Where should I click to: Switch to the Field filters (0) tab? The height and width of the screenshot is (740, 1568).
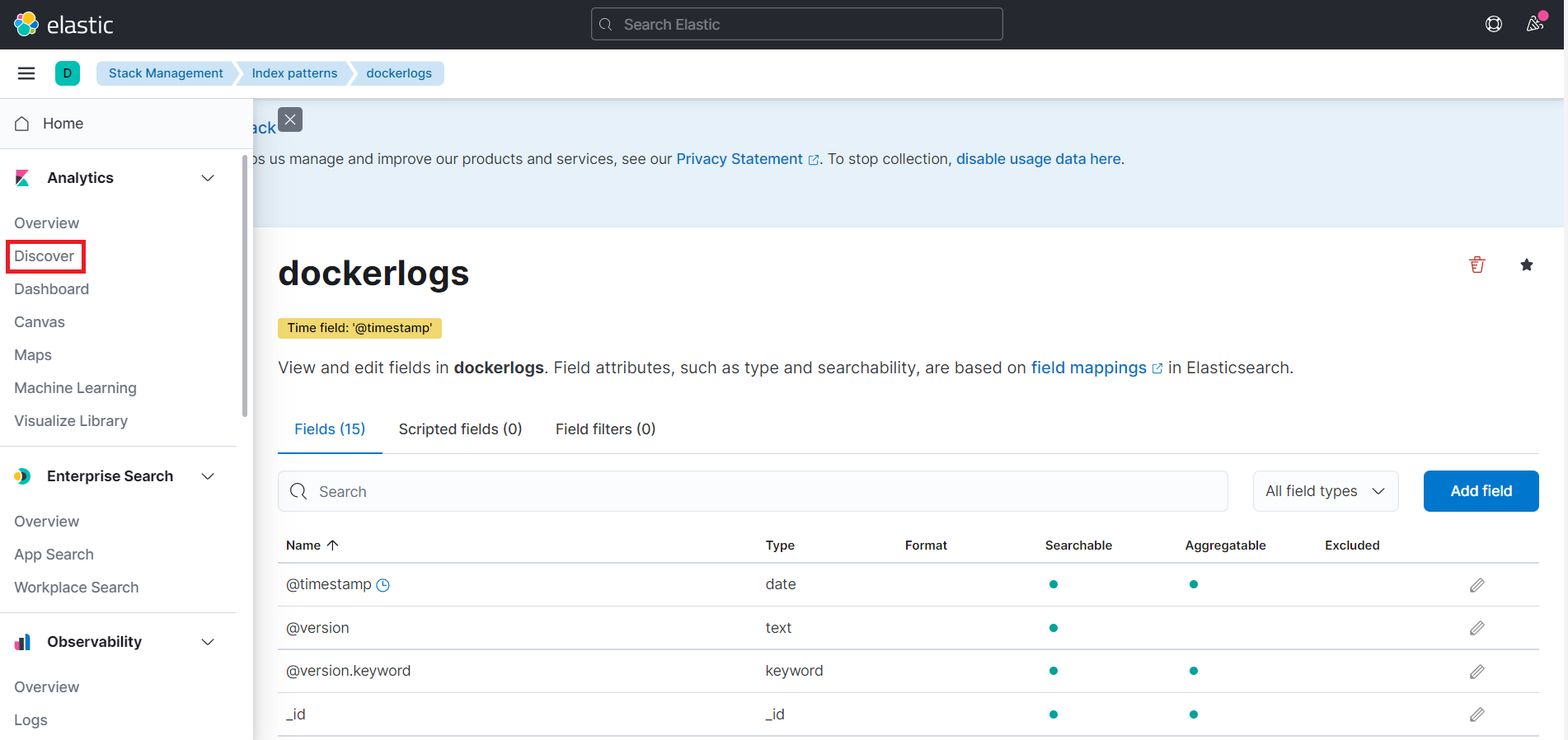point(605,429)
